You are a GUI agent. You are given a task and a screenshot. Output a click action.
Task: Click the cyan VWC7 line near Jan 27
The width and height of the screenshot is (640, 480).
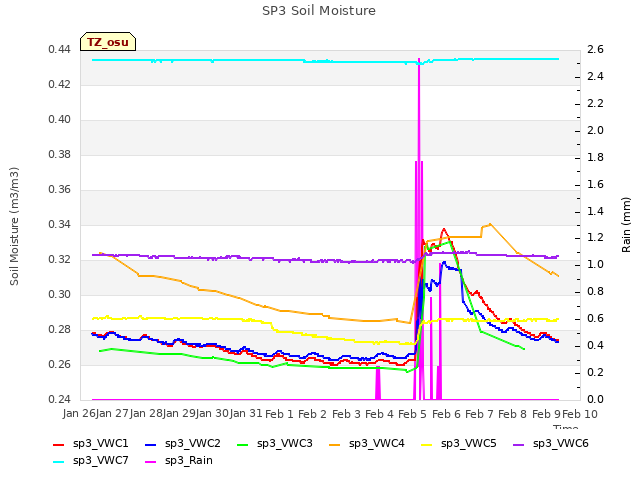[114, 60]
